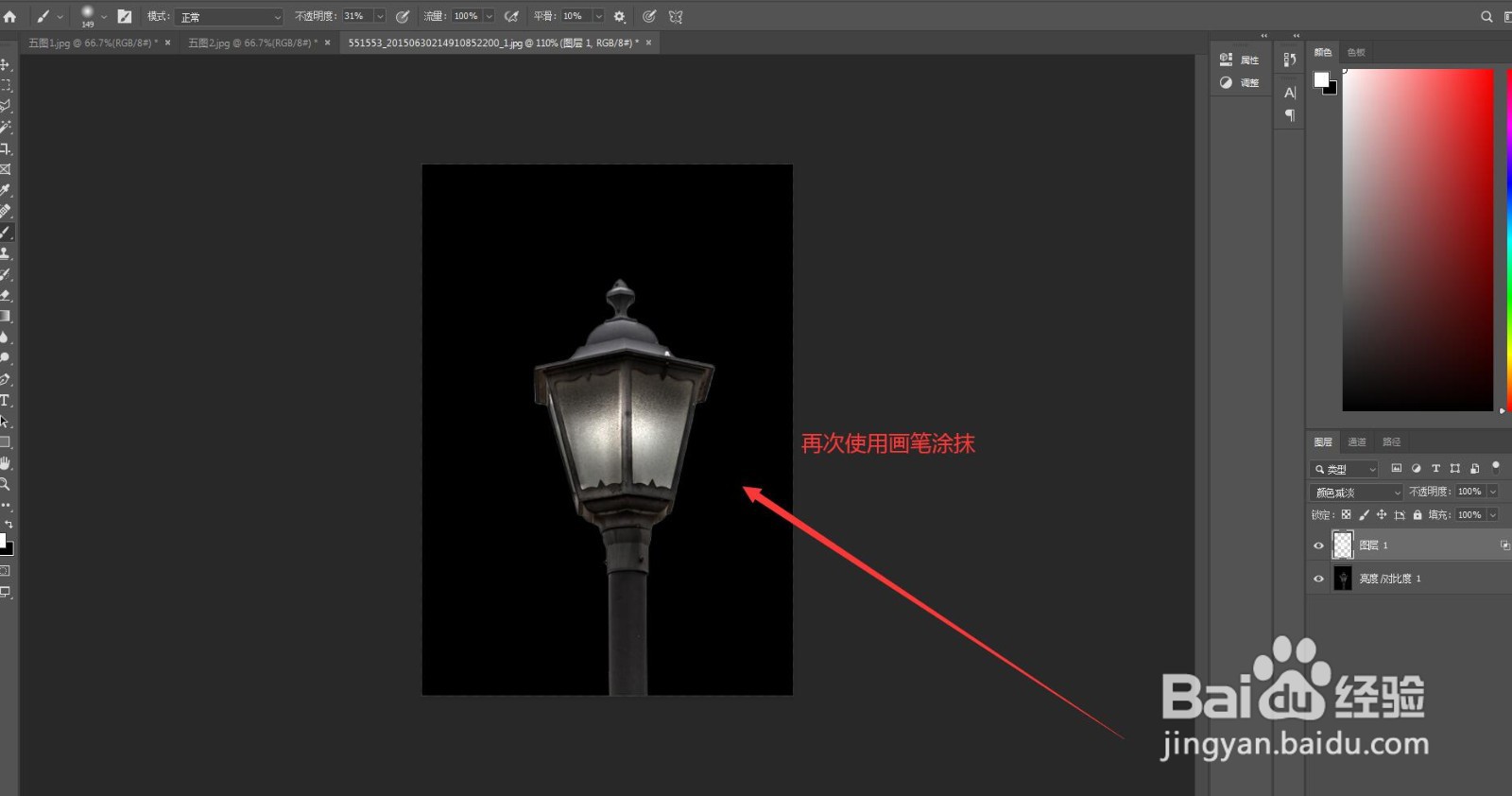The width and height of the screenshot is (1512, 796).
Task: Select the Gradient tool
Action: click(x=6, y=316)
